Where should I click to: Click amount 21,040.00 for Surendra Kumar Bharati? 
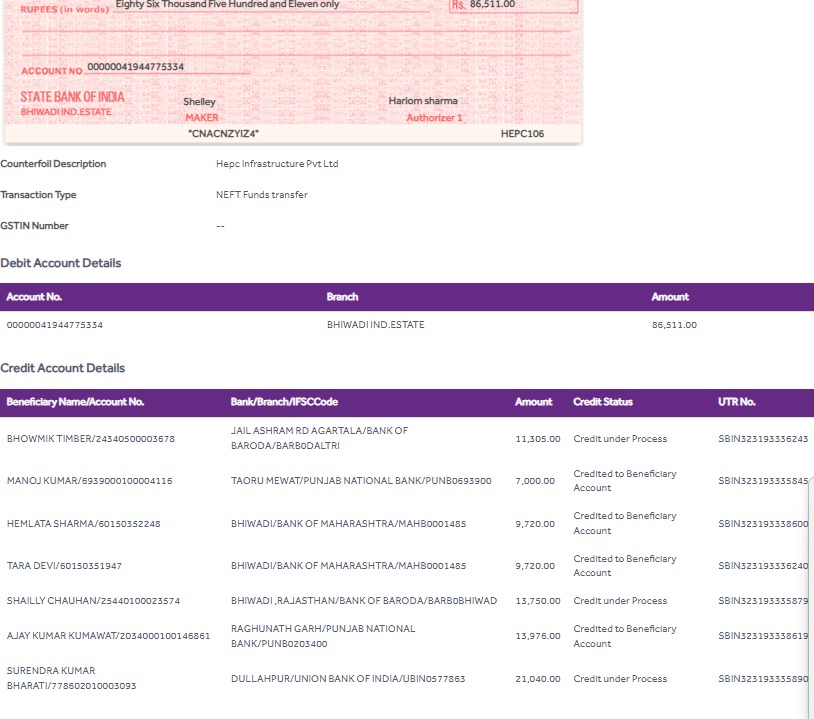point(538,679)
